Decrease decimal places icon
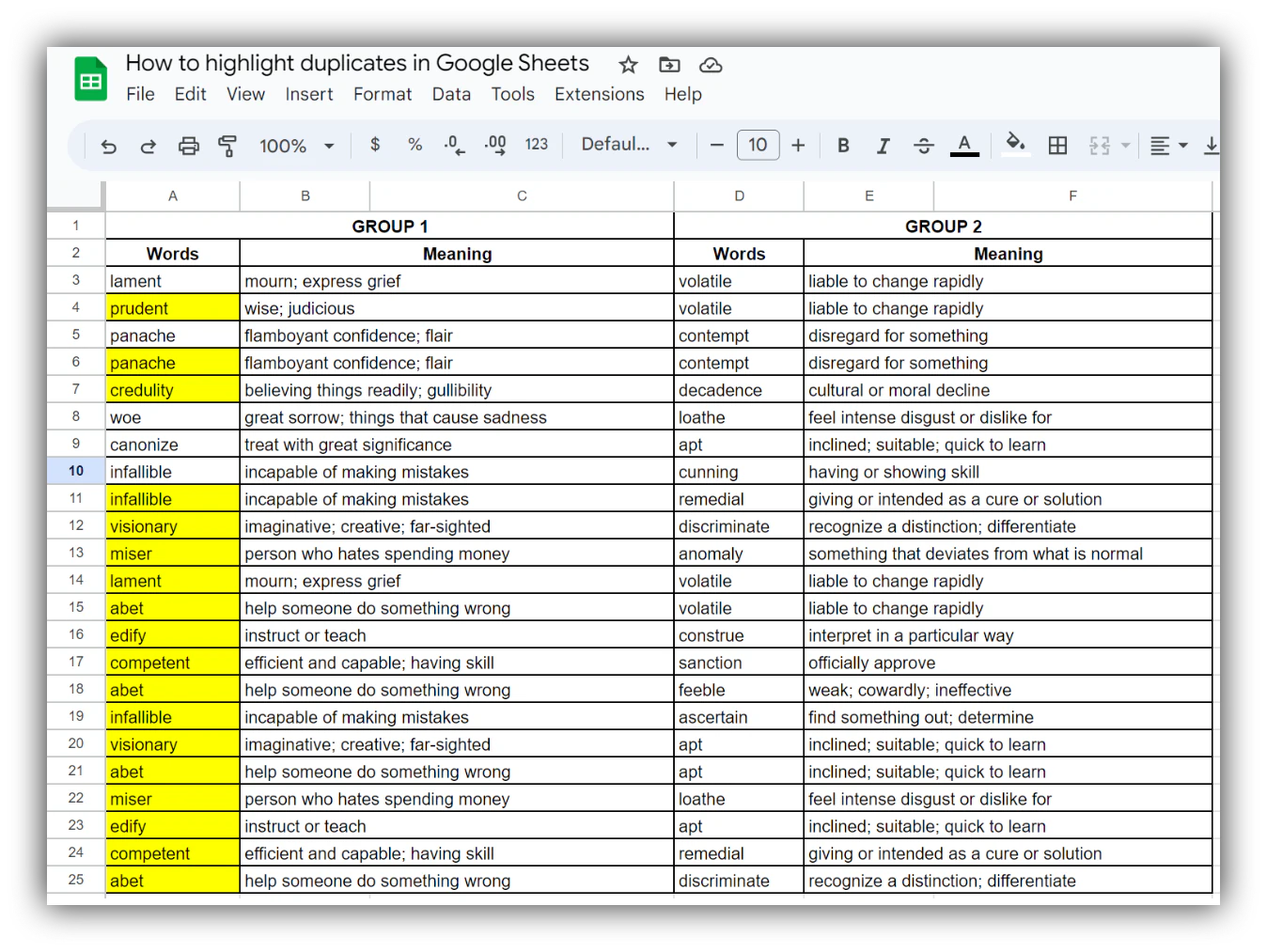The image size is (1267, 952). (454, 145)
